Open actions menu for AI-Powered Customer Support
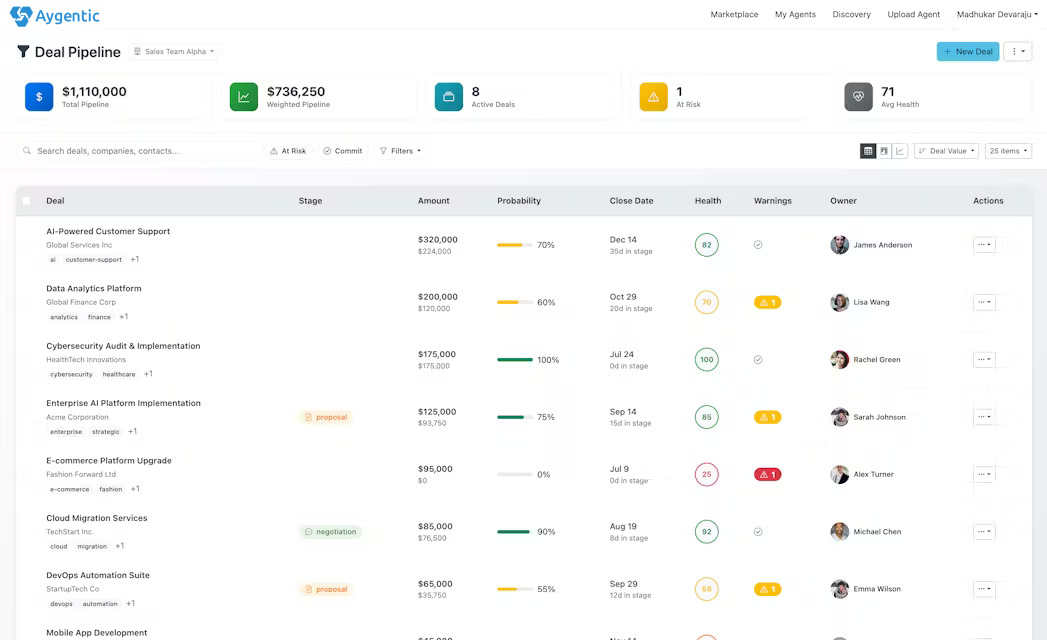Screen dimensions: 1047x640 (984, 245)
